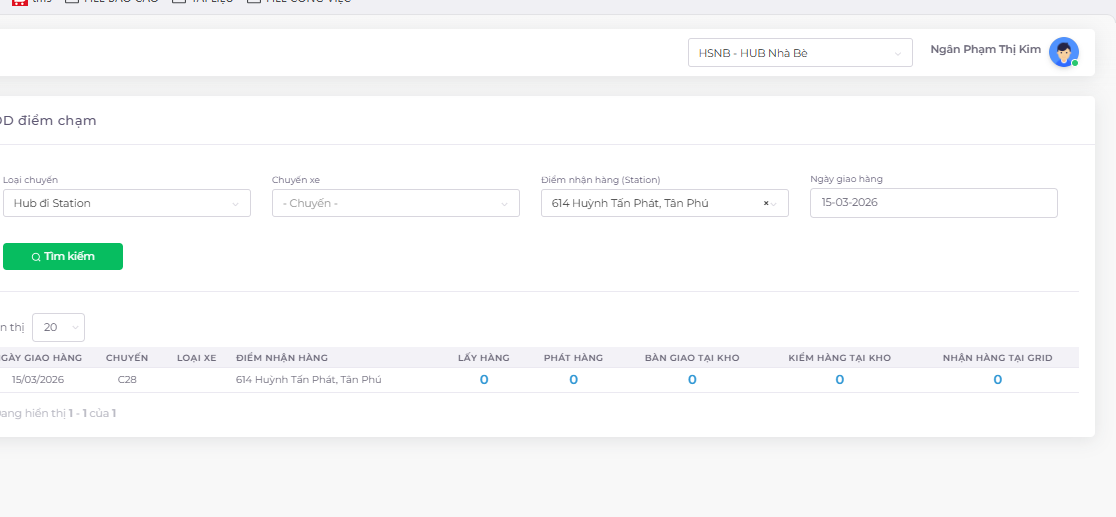
Task: Click user name Ngân Phạm Thị Kim
Action: (985, 50)
